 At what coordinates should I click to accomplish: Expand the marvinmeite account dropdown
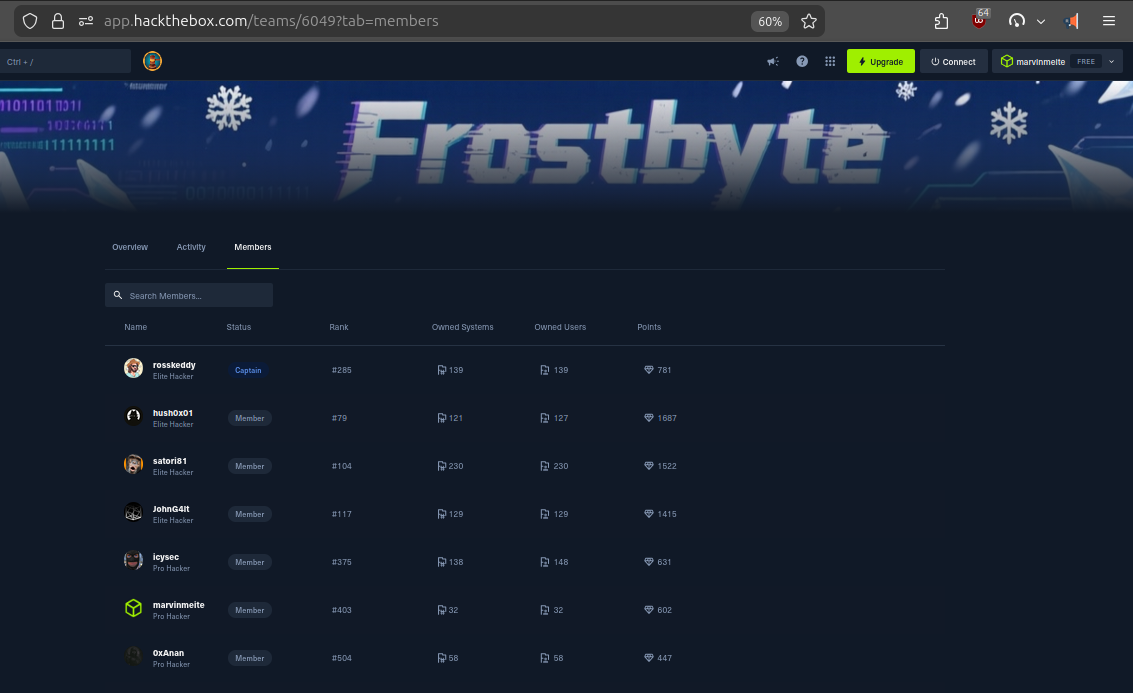[1111, 62]
